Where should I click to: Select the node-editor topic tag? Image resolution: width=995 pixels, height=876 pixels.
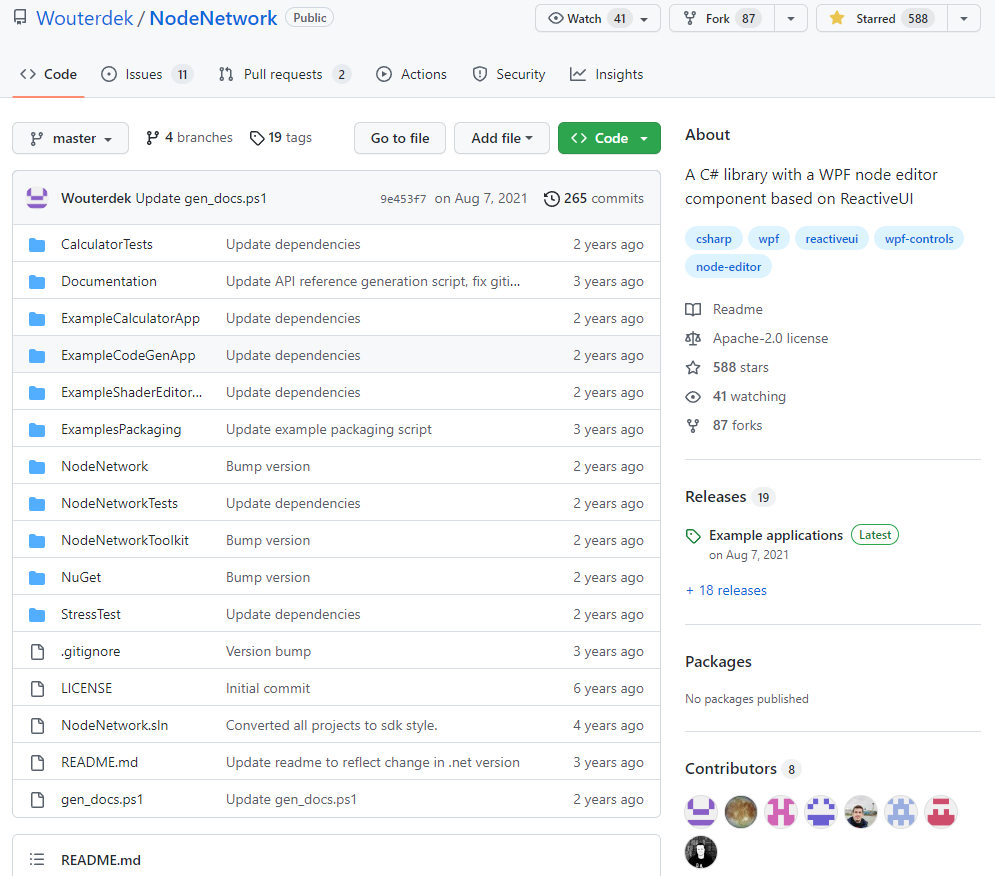(x=728, y=267)
